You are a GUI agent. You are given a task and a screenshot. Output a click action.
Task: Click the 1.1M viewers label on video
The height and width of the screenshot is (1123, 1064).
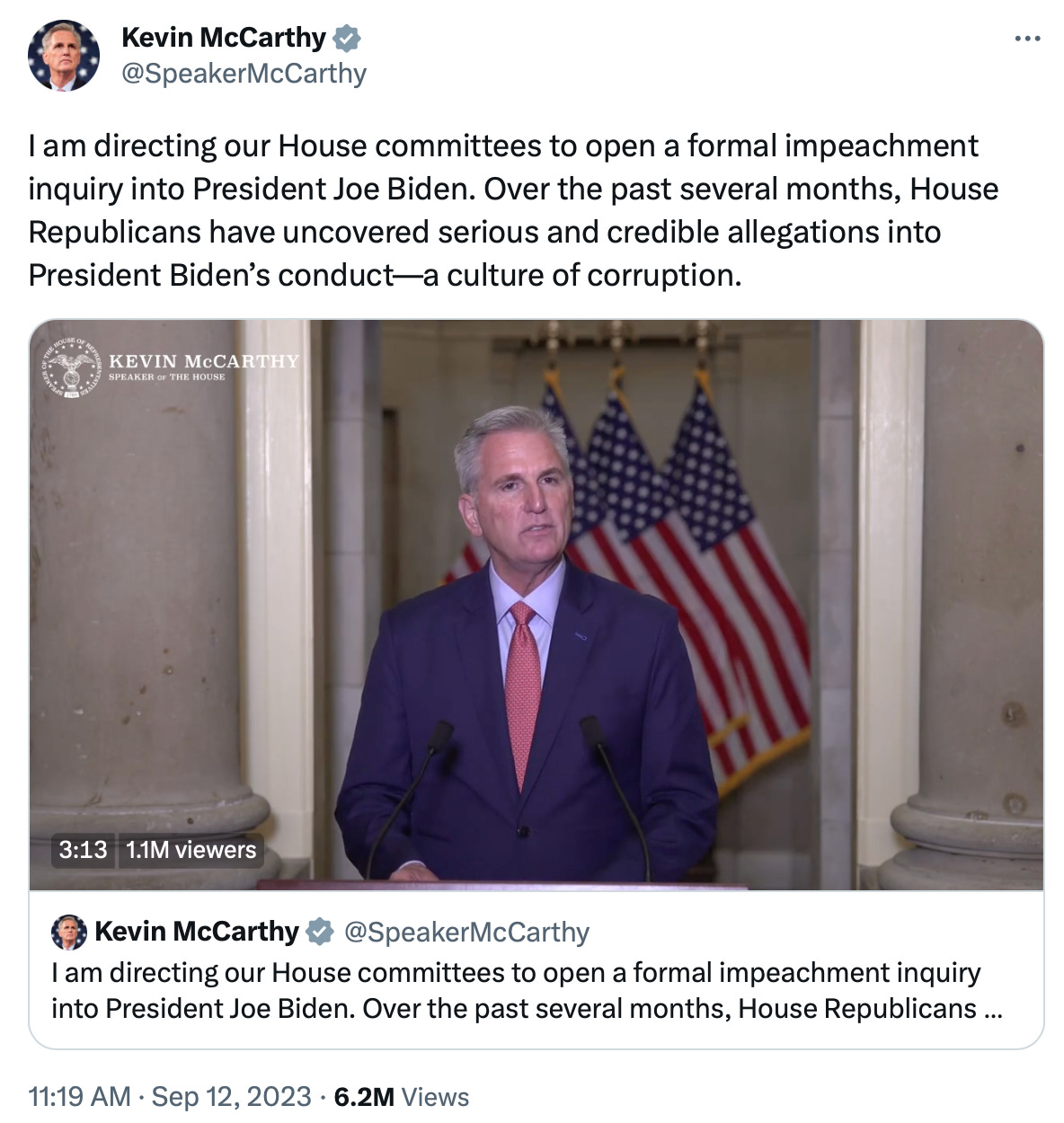point(191,850)
